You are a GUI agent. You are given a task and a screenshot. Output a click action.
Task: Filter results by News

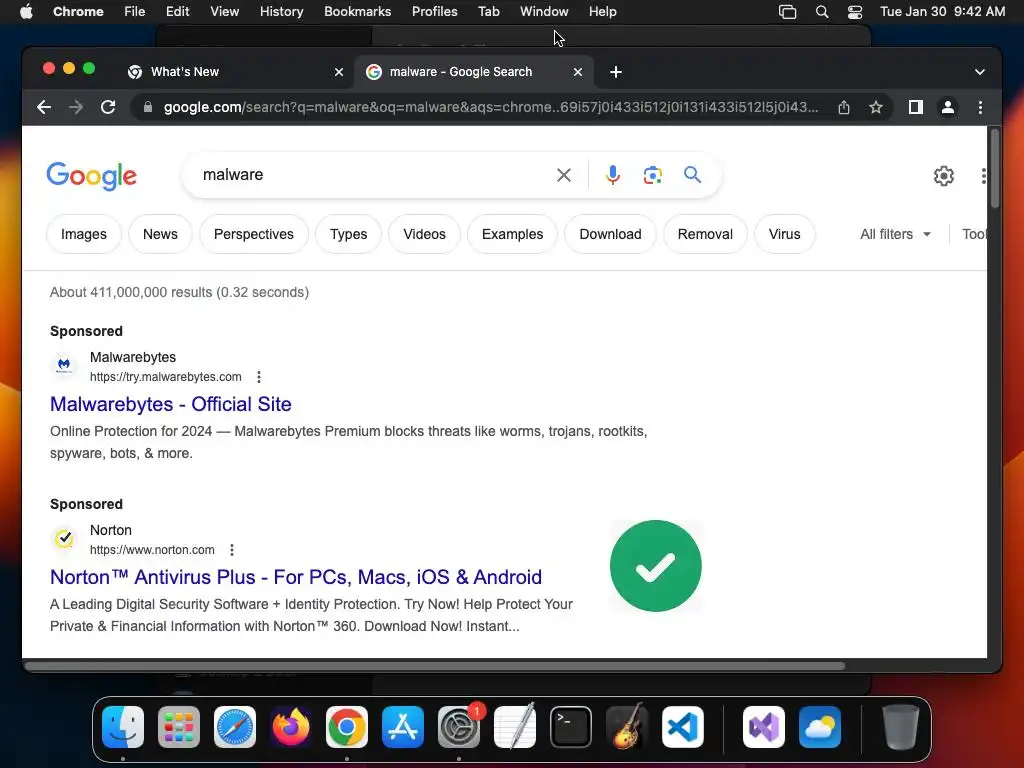click(160, 234)
